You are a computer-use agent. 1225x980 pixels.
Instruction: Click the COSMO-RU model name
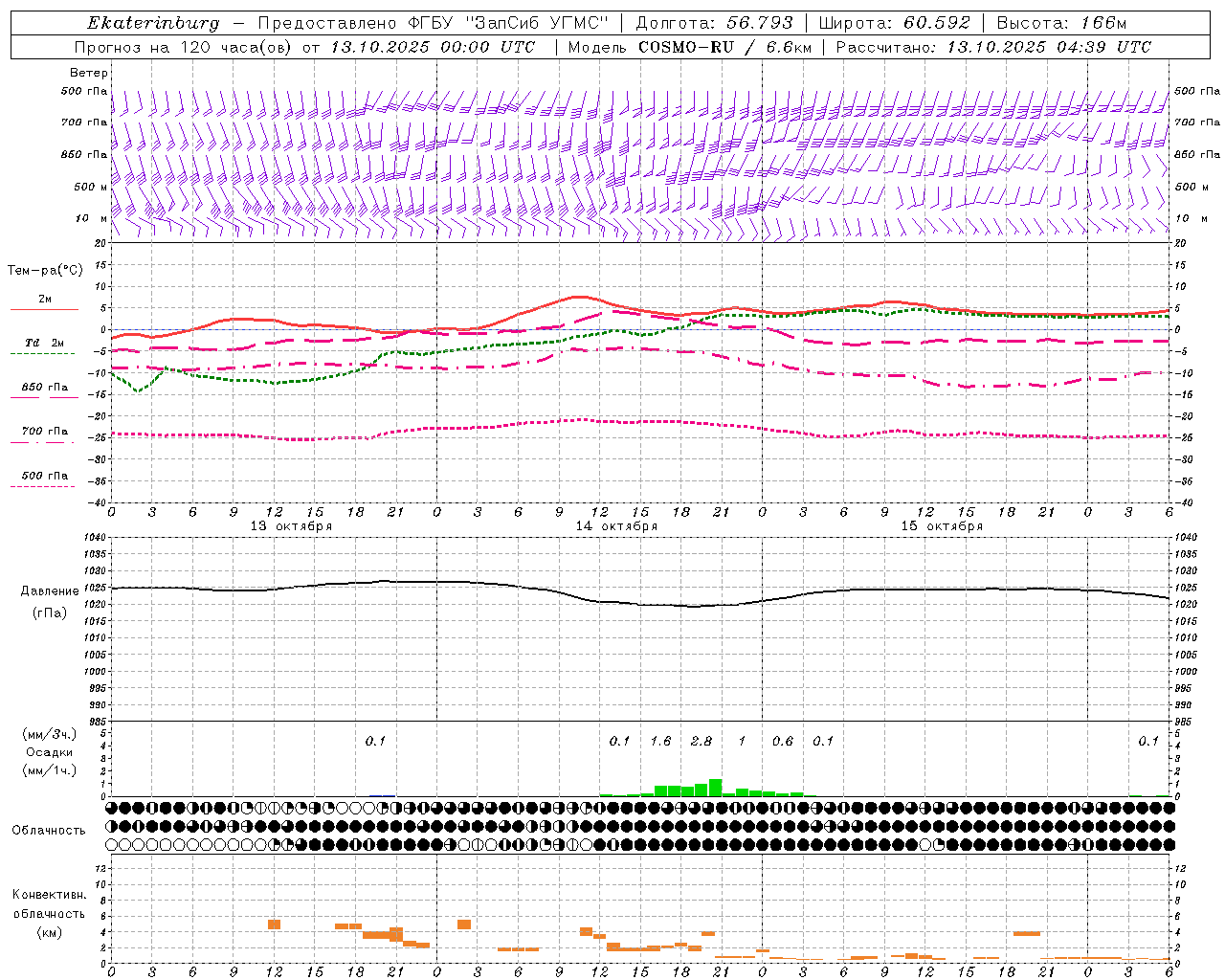(x=687, y=47)
